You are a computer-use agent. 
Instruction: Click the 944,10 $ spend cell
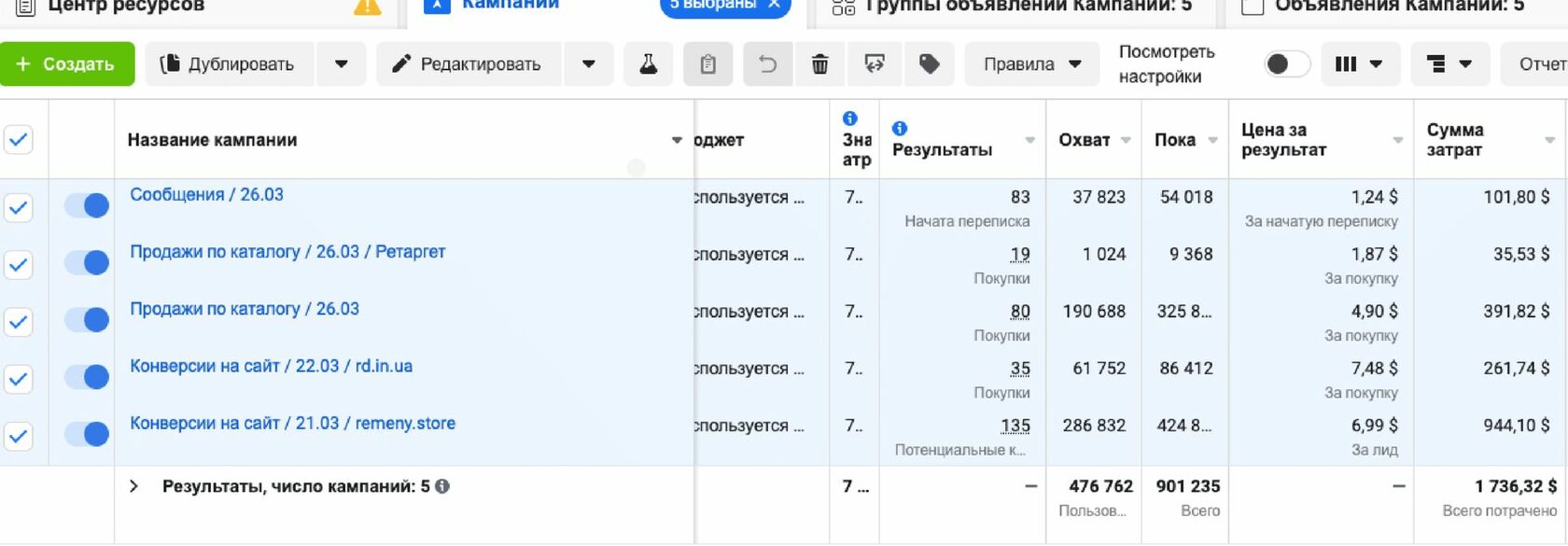tap(1516, 426)
